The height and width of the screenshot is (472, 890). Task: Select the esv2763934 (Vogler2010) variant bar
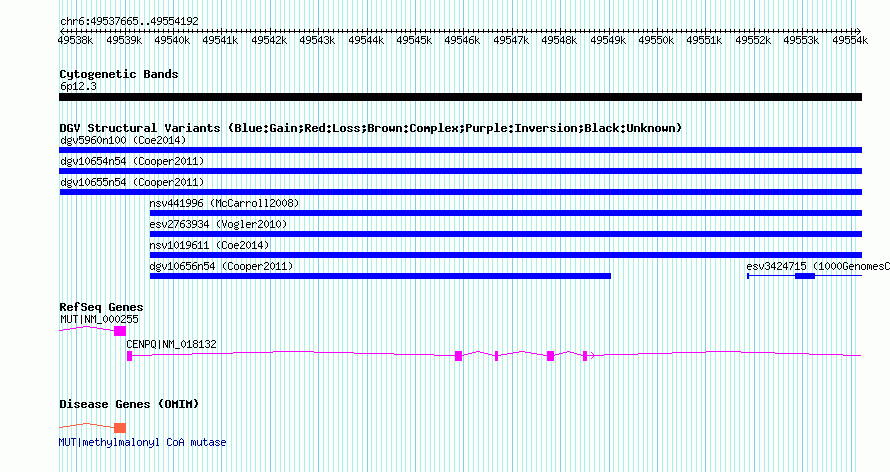click(506, 234)
